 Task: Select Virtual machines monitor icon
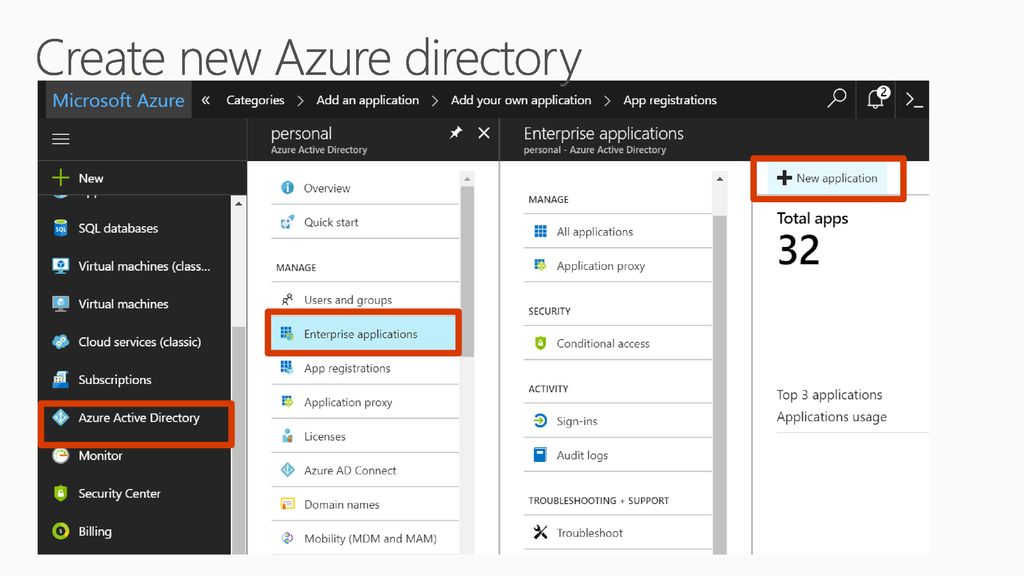point(61,304)
